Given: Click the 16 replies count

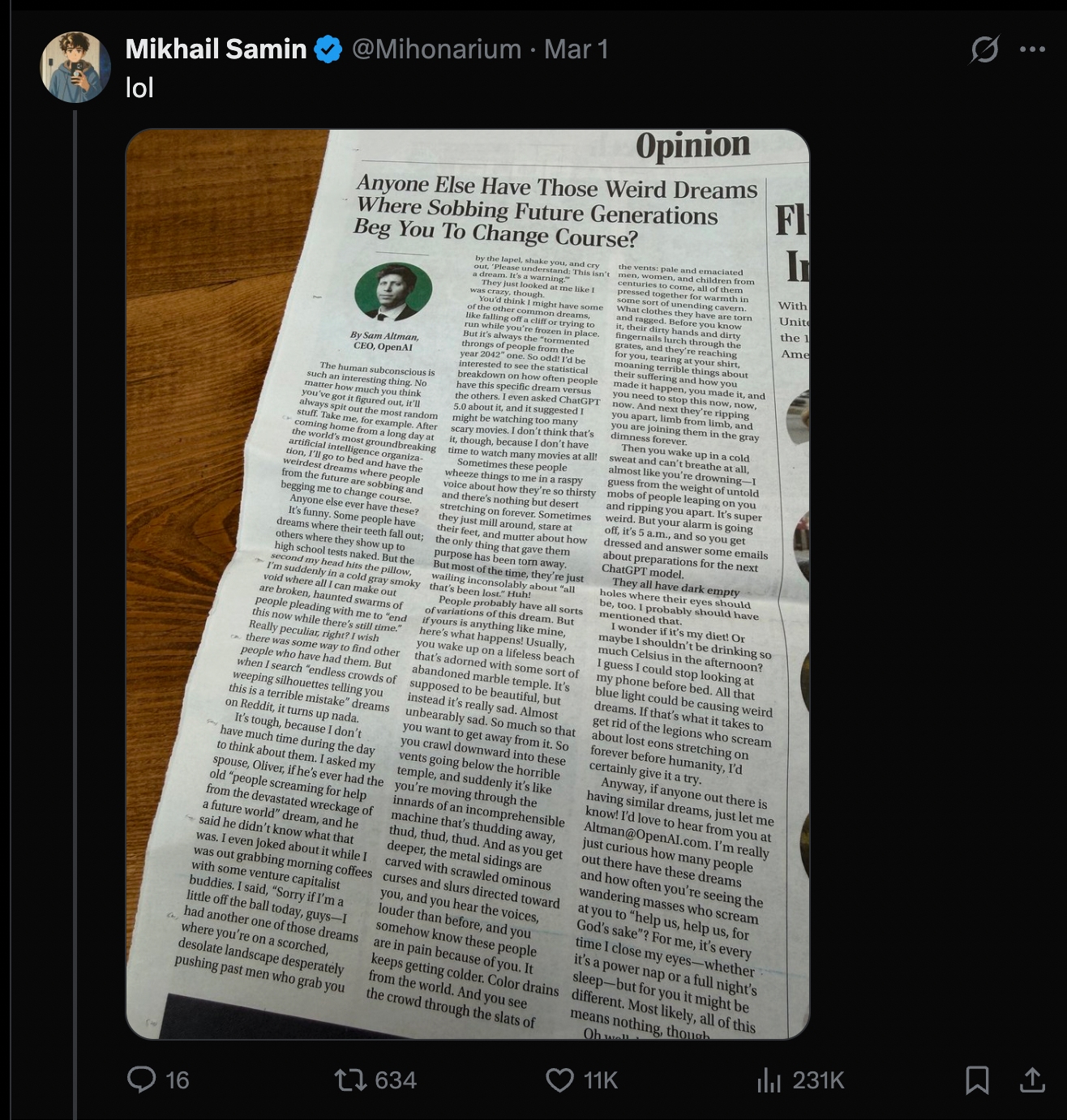Looking at the screenshot, I should [x=177, y=1080].
